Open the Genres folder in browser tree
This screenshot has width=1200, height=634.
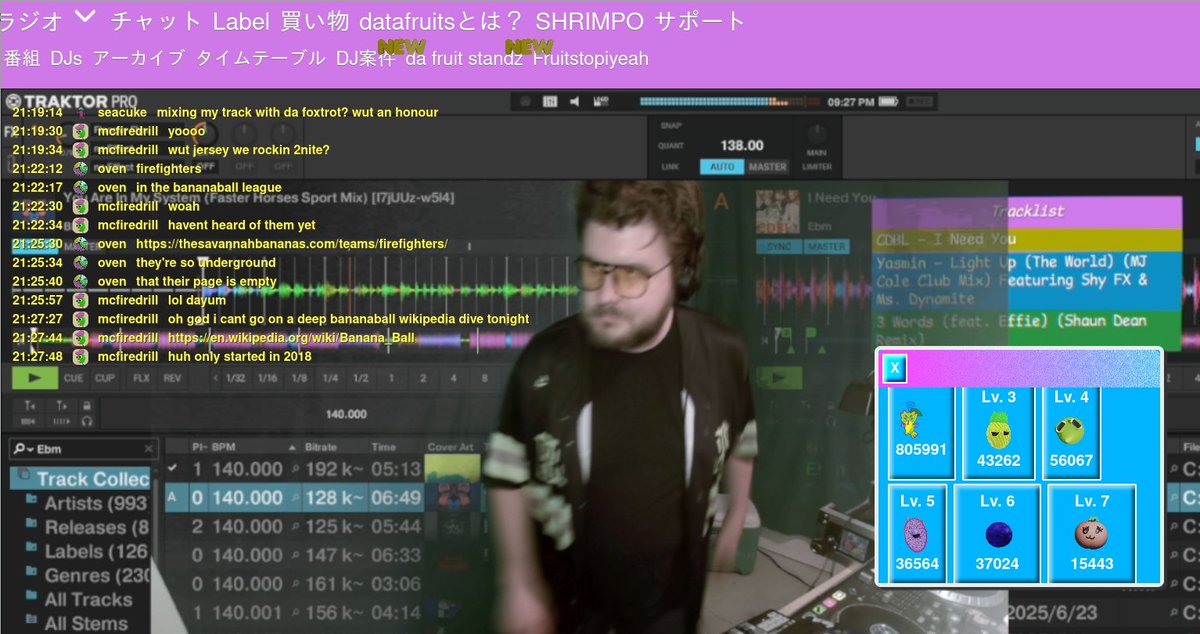pos(86,575)
